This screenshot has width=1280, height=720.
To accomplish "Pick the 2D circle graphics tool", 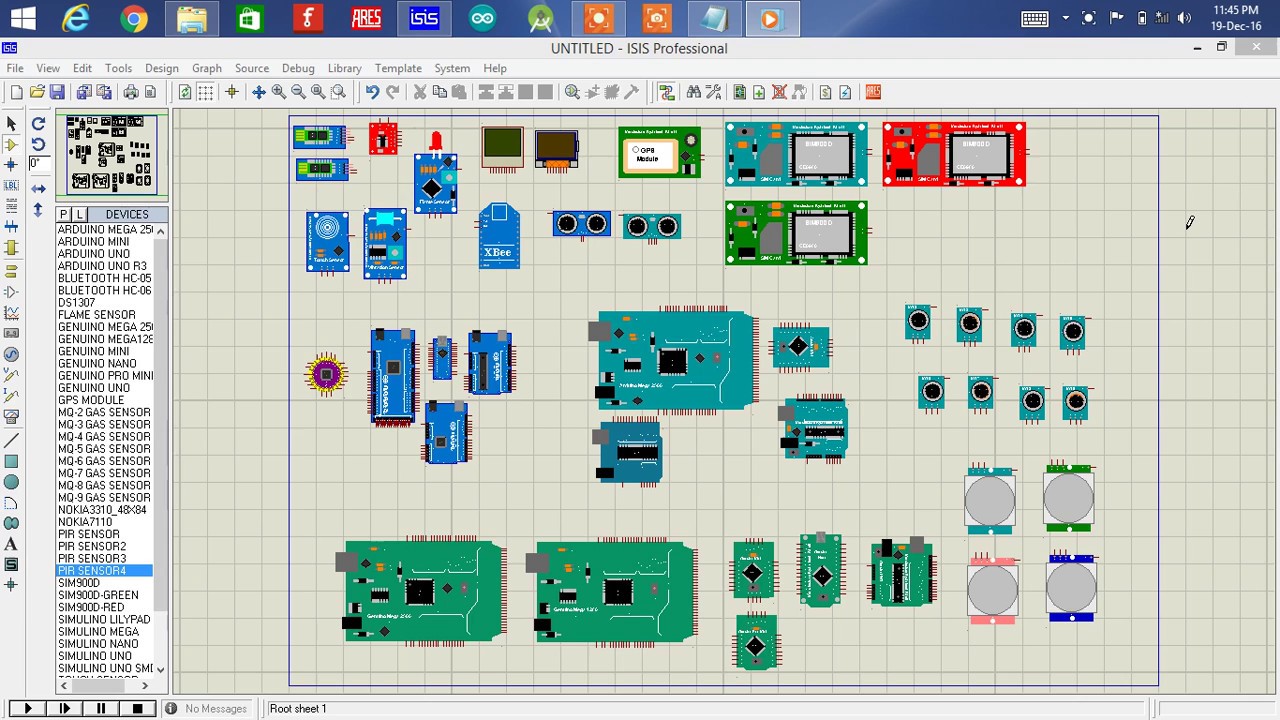I will point(12,482).
